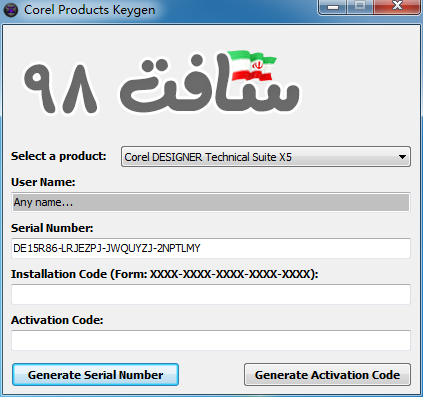
Task: Click the Generate Activation Code button
Action: point(327,375)
